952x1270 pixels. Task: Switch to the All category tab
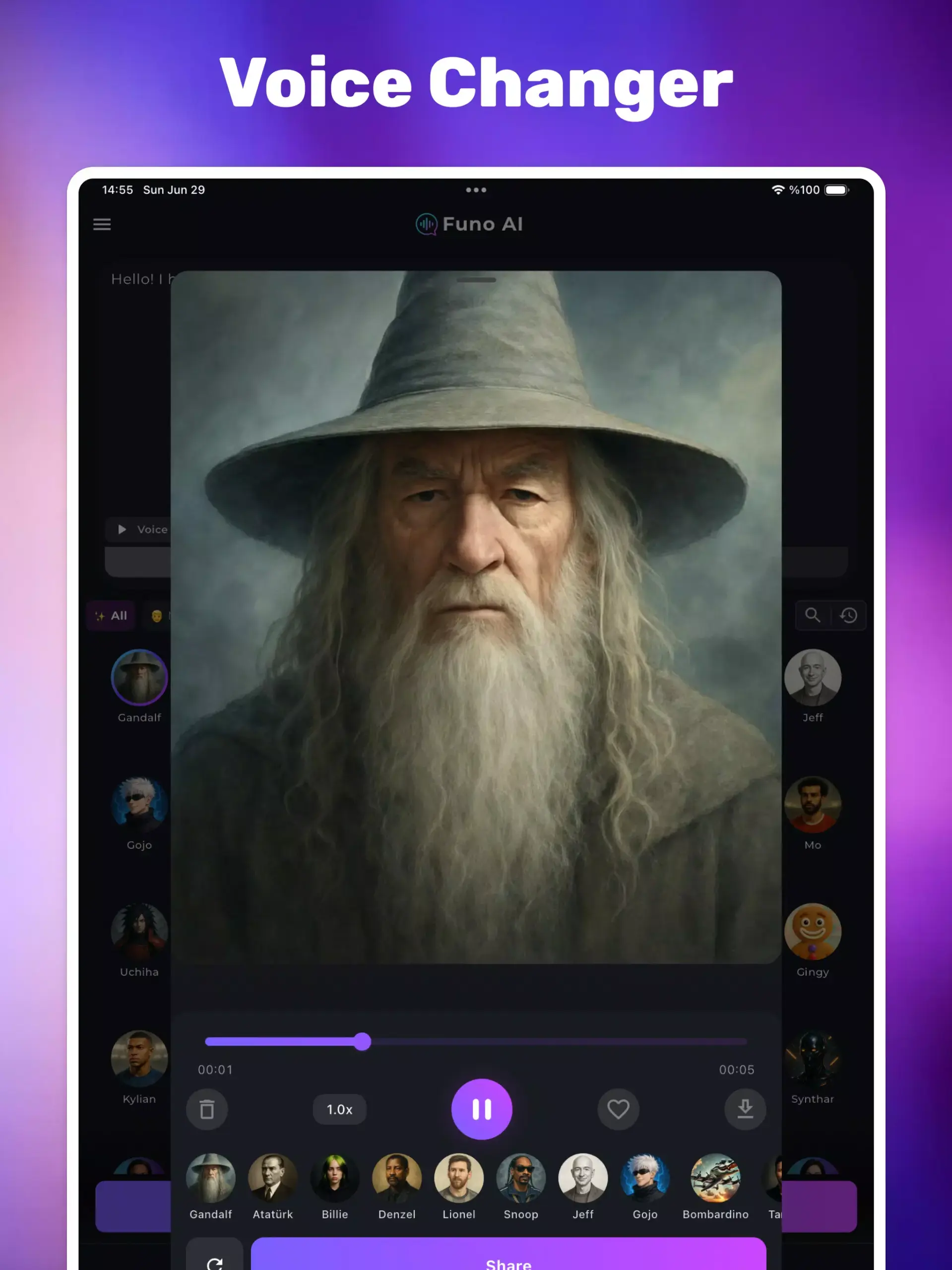[111, 616]
